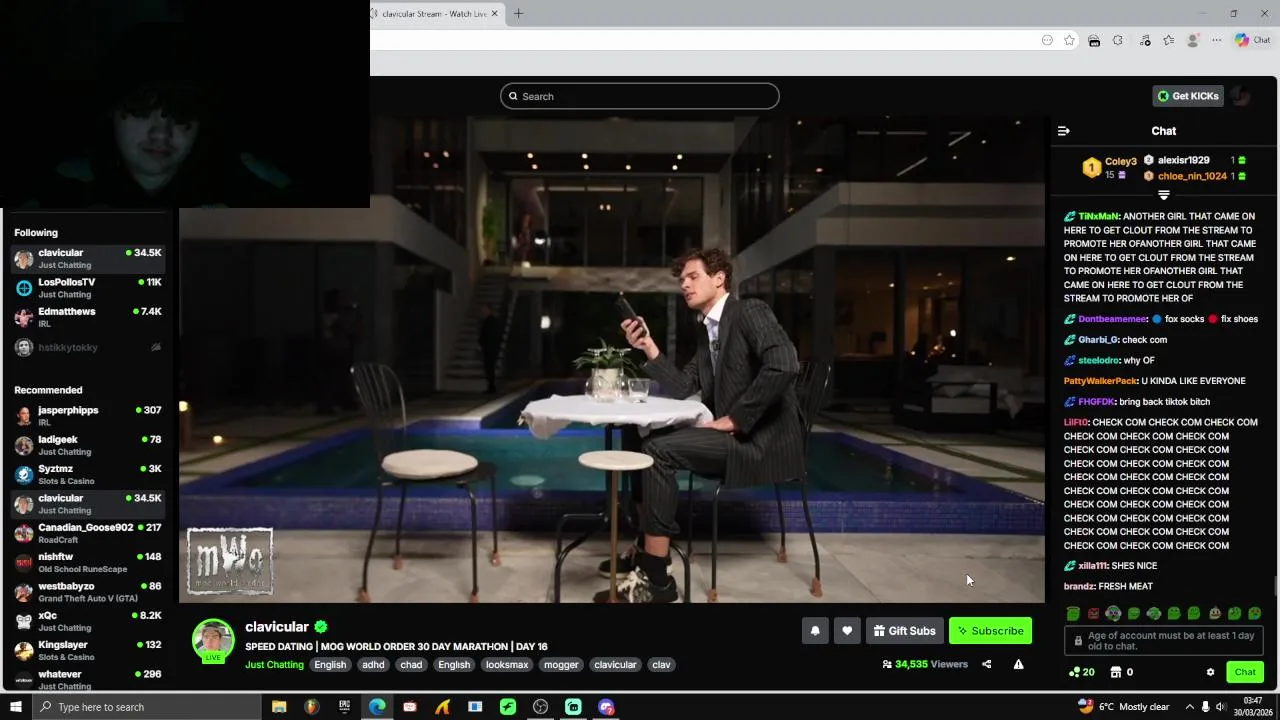Click the heart follow icon
The width and height of the screenshot is (1280, 720).
click(x=847, y=631)
